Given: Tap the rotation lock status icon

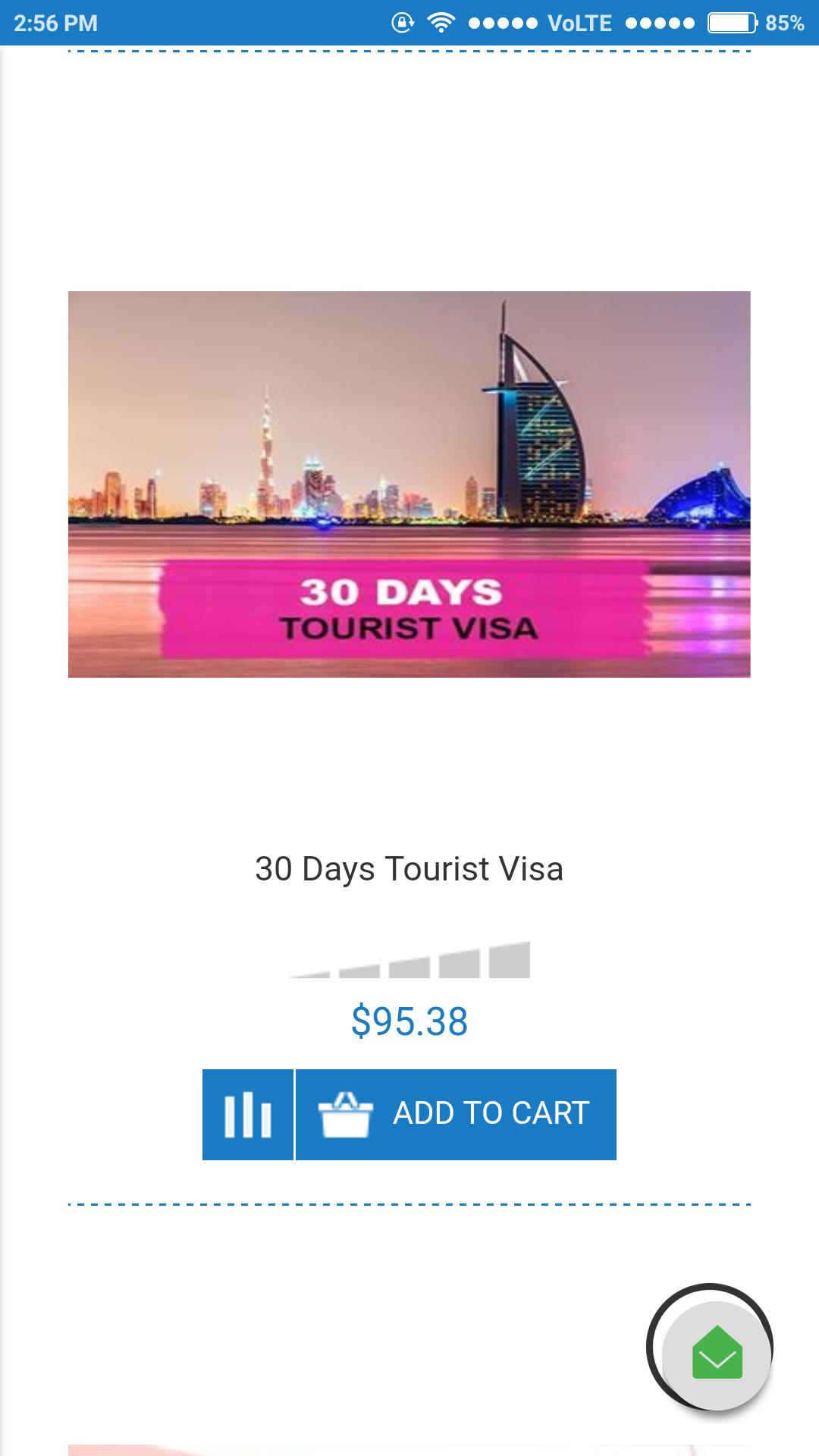Looking at the screenshot, I should coord(401,23).
